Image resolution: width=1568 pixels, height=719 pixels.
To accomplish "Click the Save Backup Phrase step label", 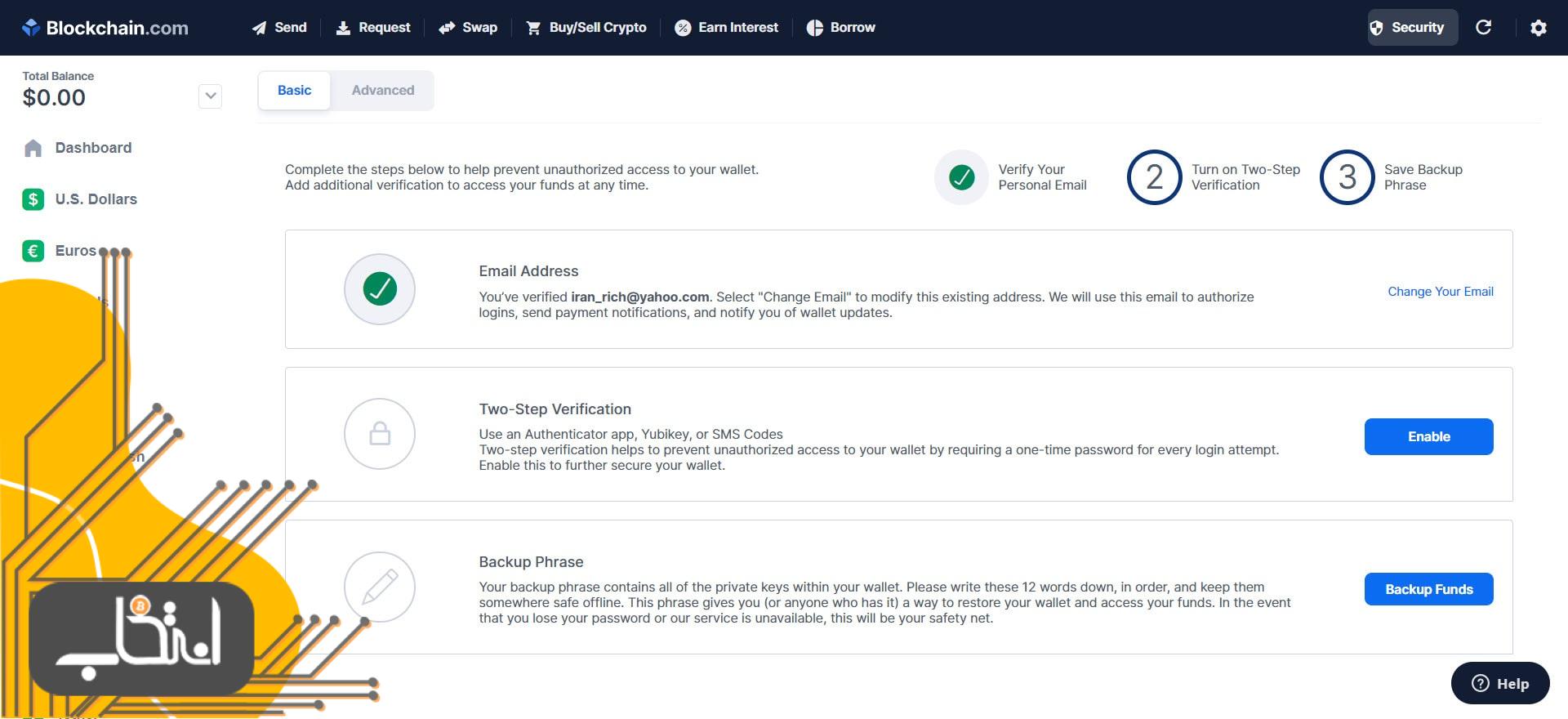I will click(x=1423, y=177).
